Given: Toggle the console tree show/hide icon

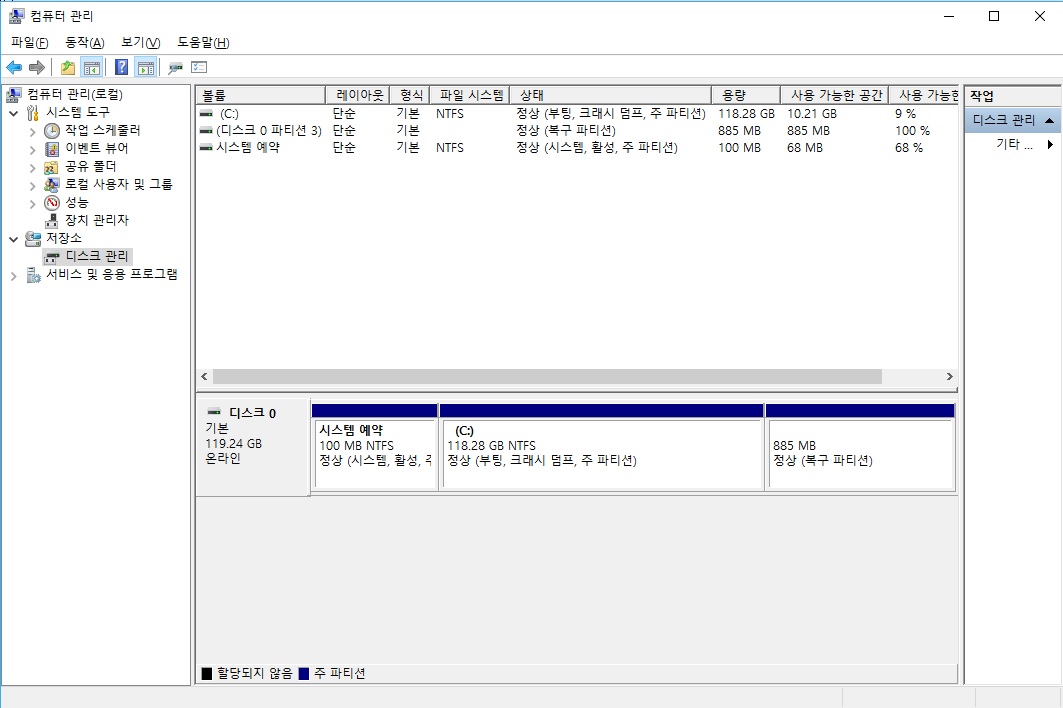Looking at the screenshot, I should [92, 67].
